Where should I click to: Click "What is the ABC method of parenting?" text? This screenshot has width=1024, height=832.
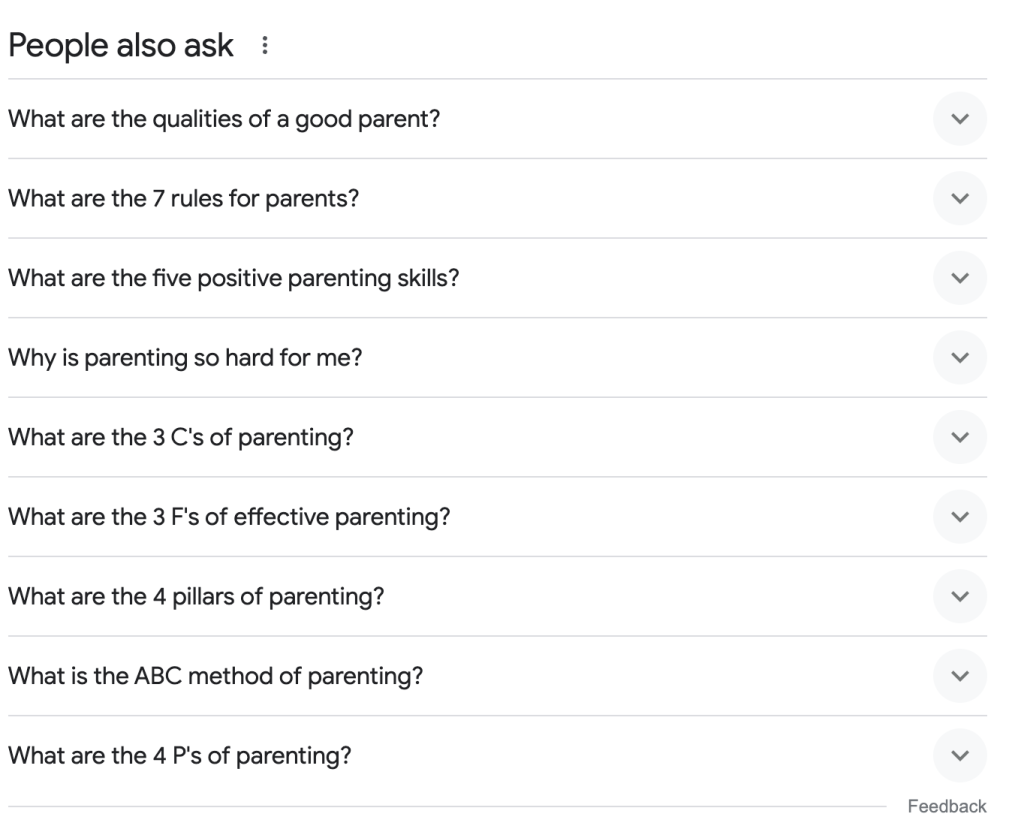[215, 675]
